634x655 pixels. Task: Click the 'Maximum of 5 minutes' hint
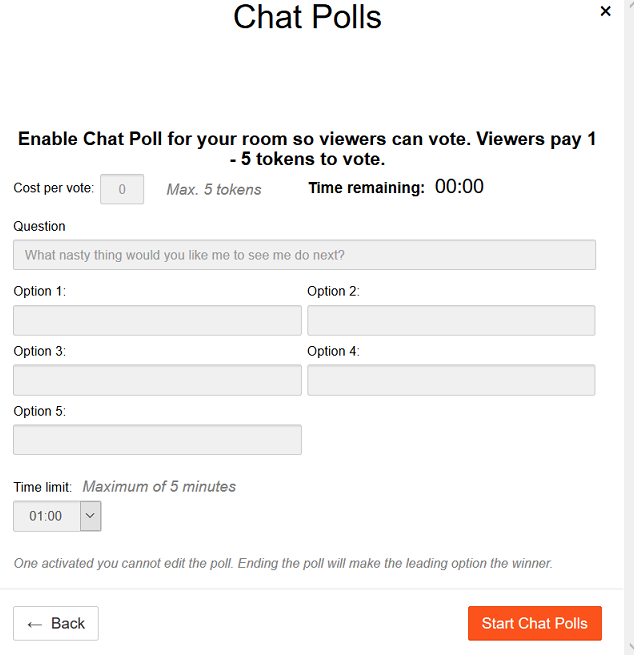159,487
